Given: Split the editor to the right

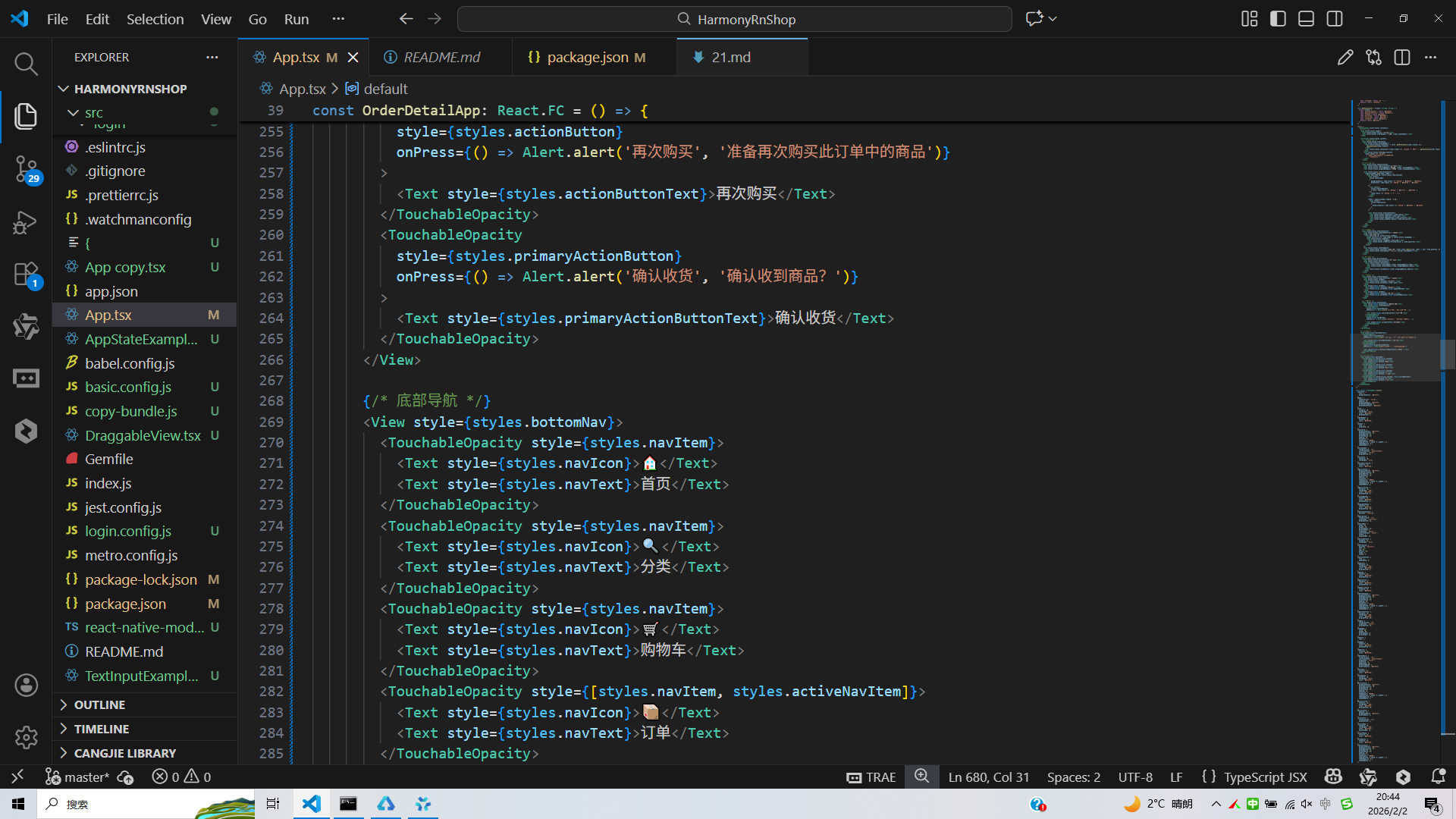Looking at the screenshot, I should coord(1401,58).
